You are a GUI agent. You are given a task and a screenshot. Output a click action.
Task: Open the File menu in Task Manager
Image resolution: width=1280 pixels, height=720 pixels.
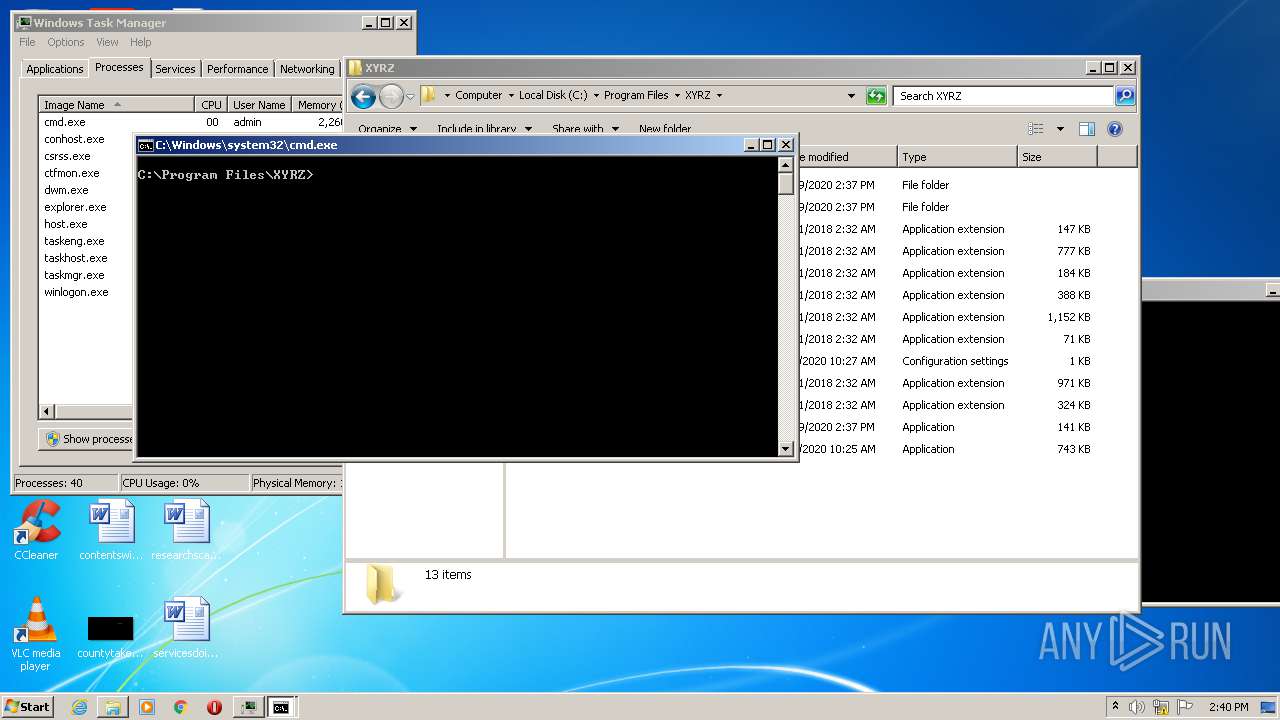click(x=27, y=42)
